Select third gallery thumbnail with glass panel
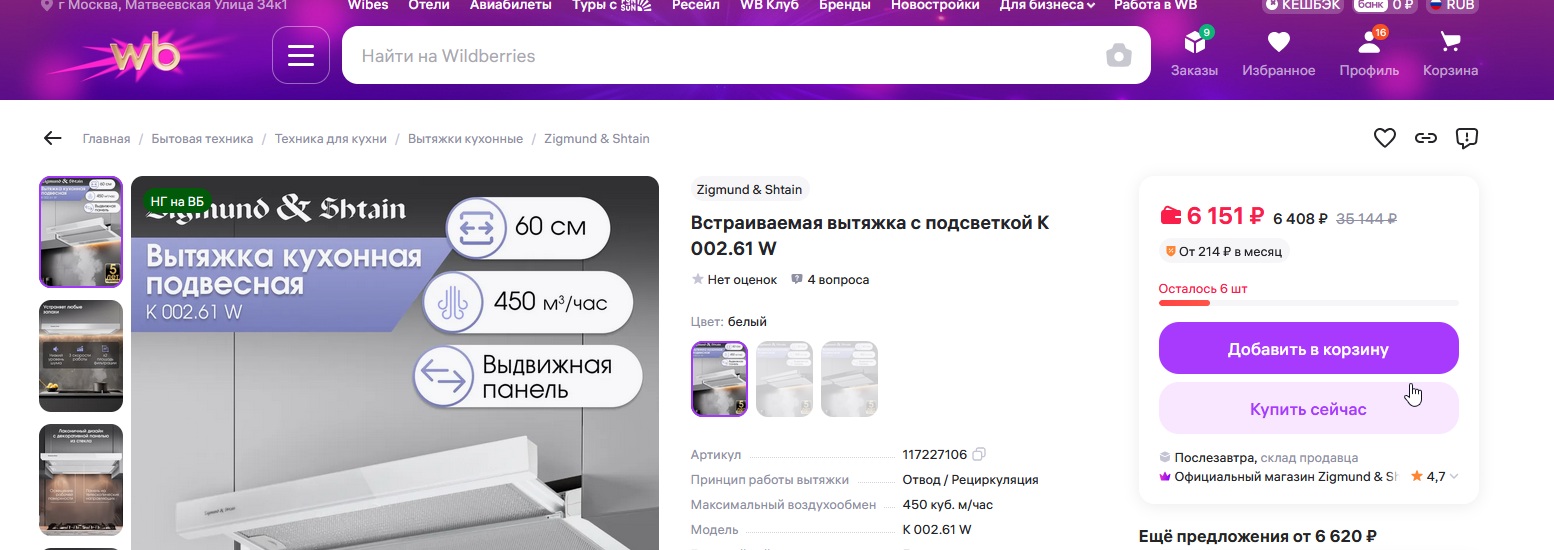 coord(81,480)
